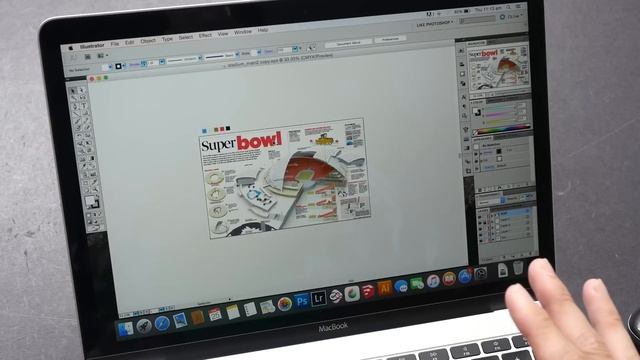Click the fill and stroke box in toolbox
The height and width of the screenshot is (360, 640).
91,202
